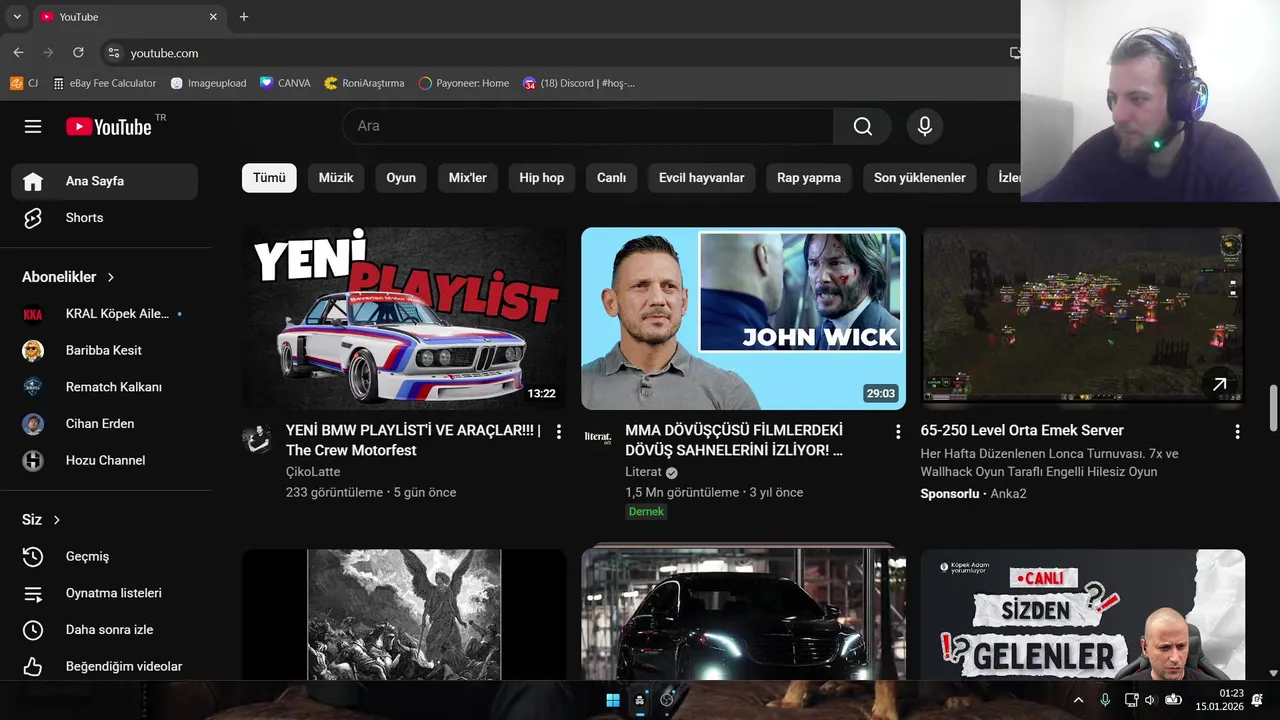
Task: Open the YouTube hamburger guide menu
Action: pyautogui.click(x=33, y=126)
